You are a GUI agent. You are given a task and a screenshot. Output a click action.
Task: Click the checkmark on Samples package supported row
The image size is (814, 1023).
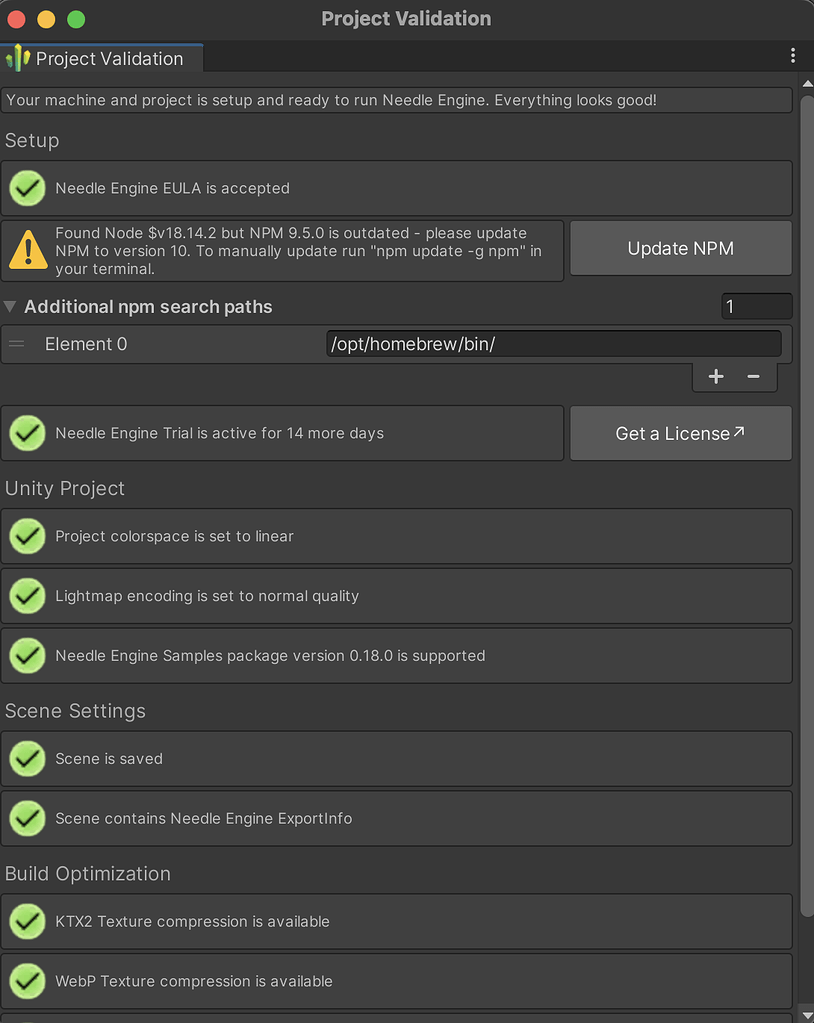coord(27,656)
